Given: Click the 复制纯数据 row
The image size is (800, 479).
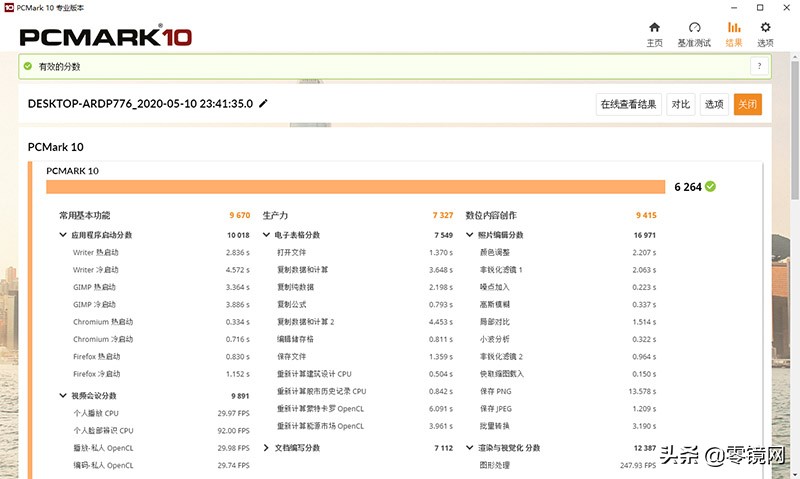Looking at the screenshot, I should [x=365, y=287].
